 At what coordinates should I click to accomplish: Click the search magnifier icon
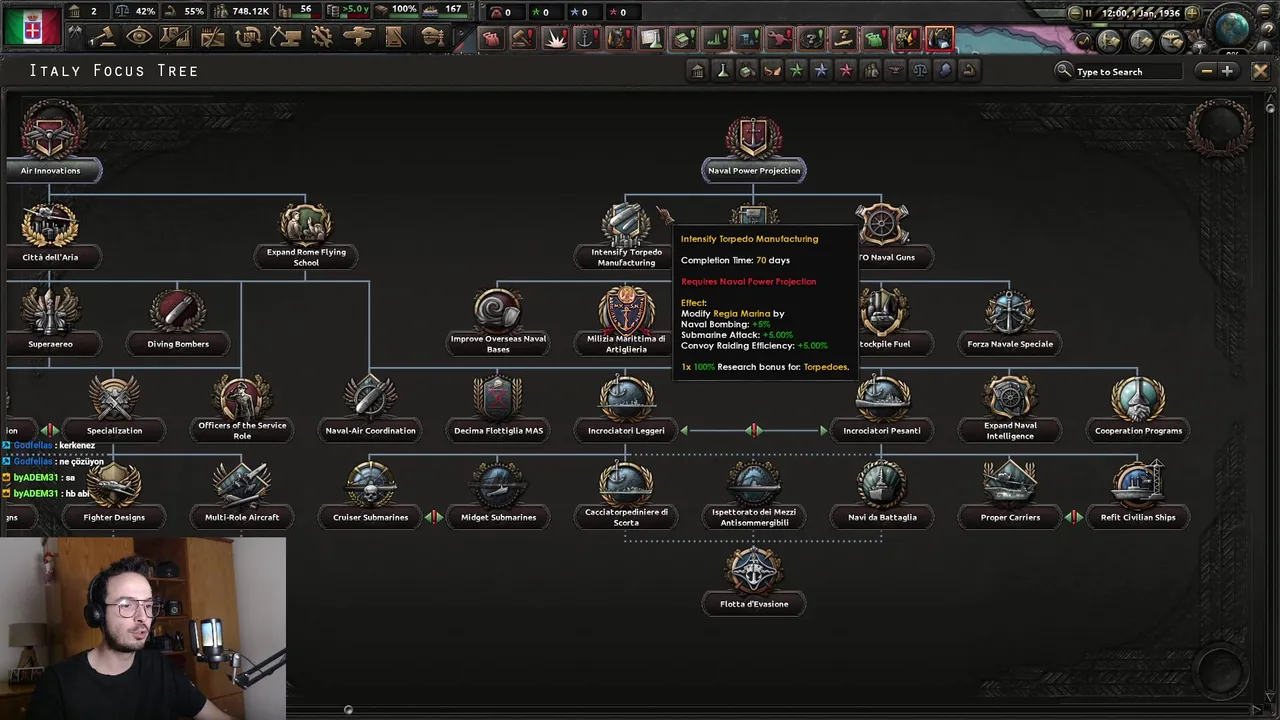tap(1064, 71)
